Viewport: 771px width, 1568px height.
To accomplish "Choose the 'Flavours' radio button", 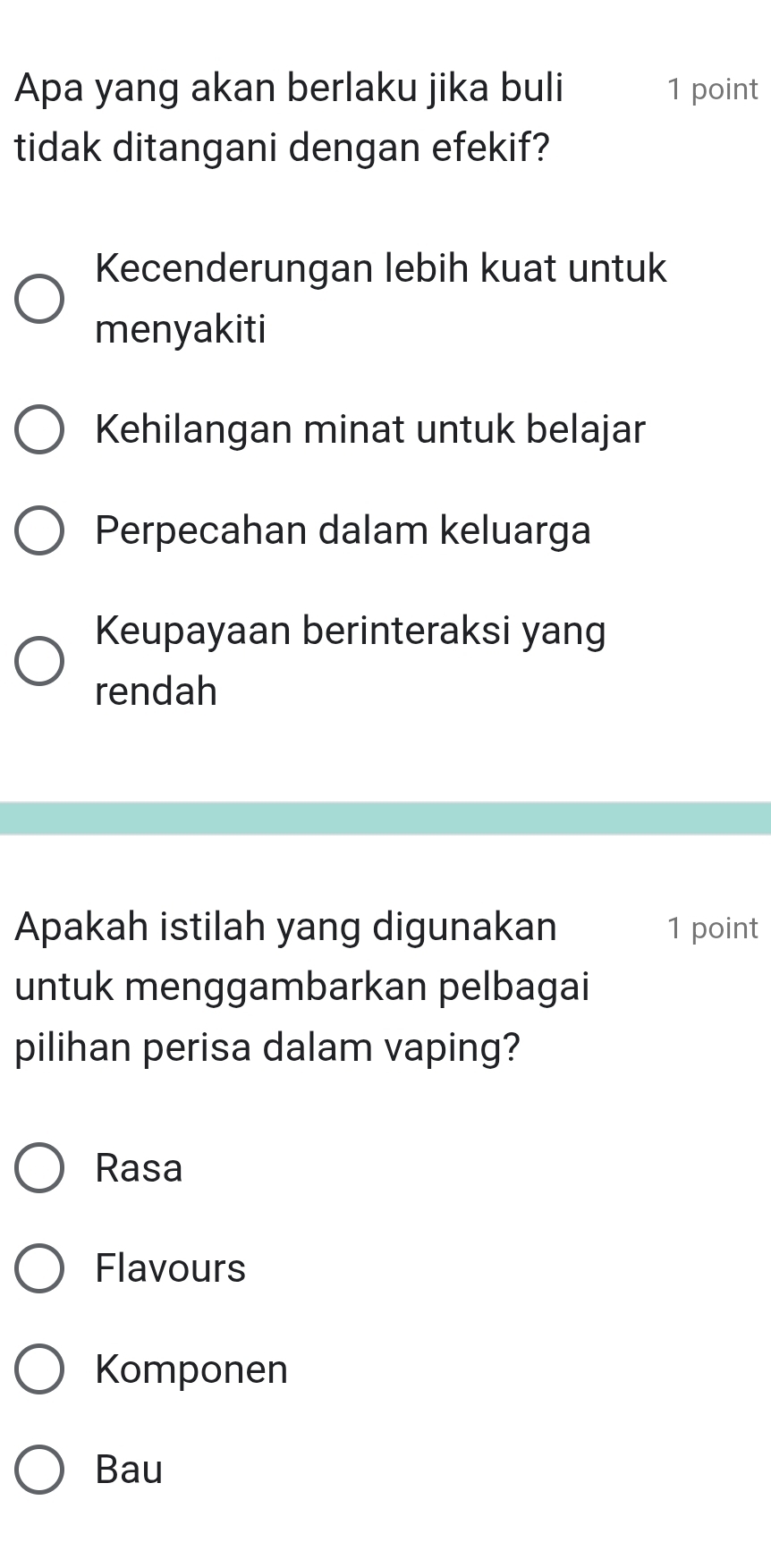I will click(39, 1267).
